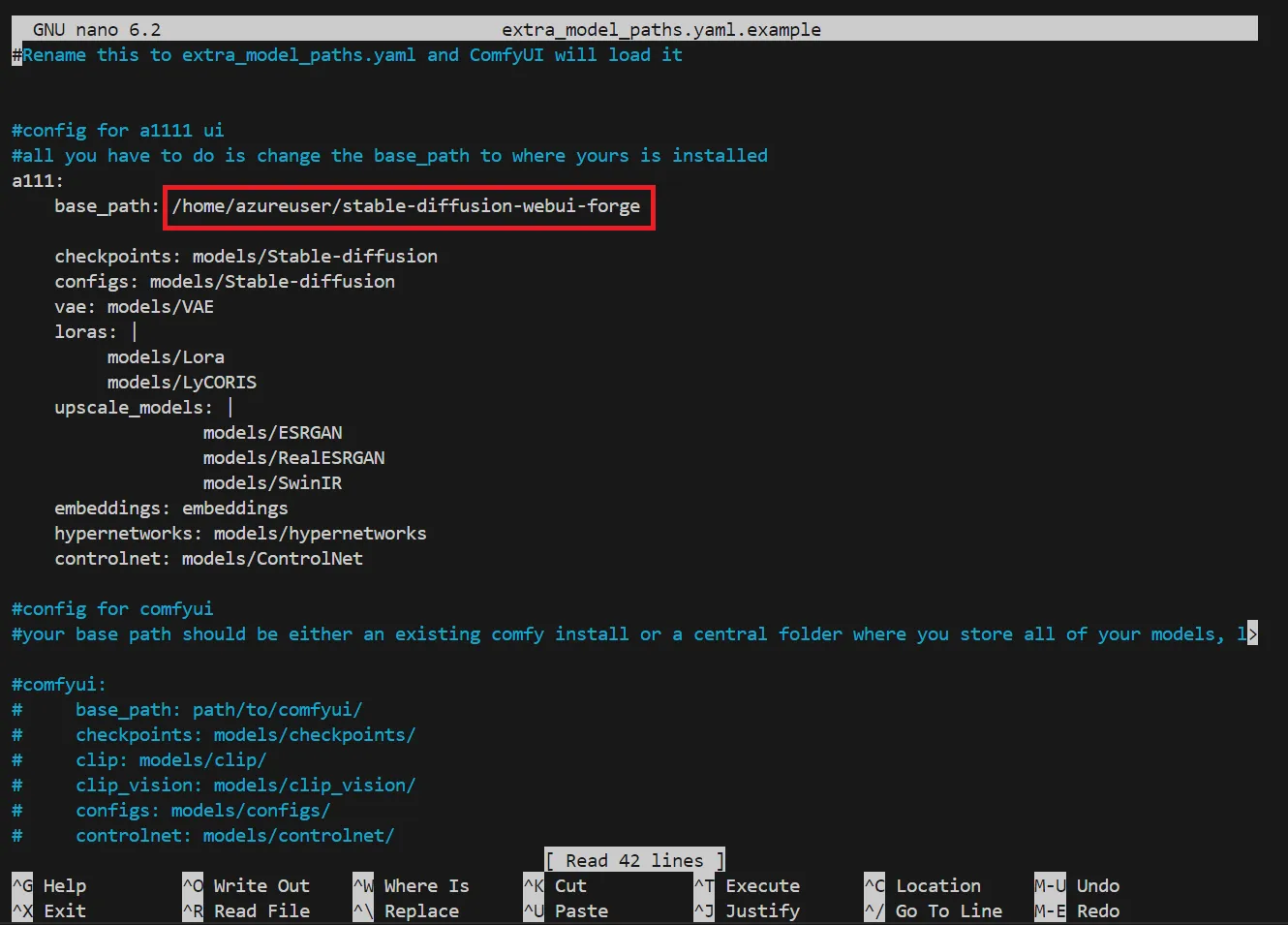Click the 'vae: models/VAE' line

click(x=135, y=306)
